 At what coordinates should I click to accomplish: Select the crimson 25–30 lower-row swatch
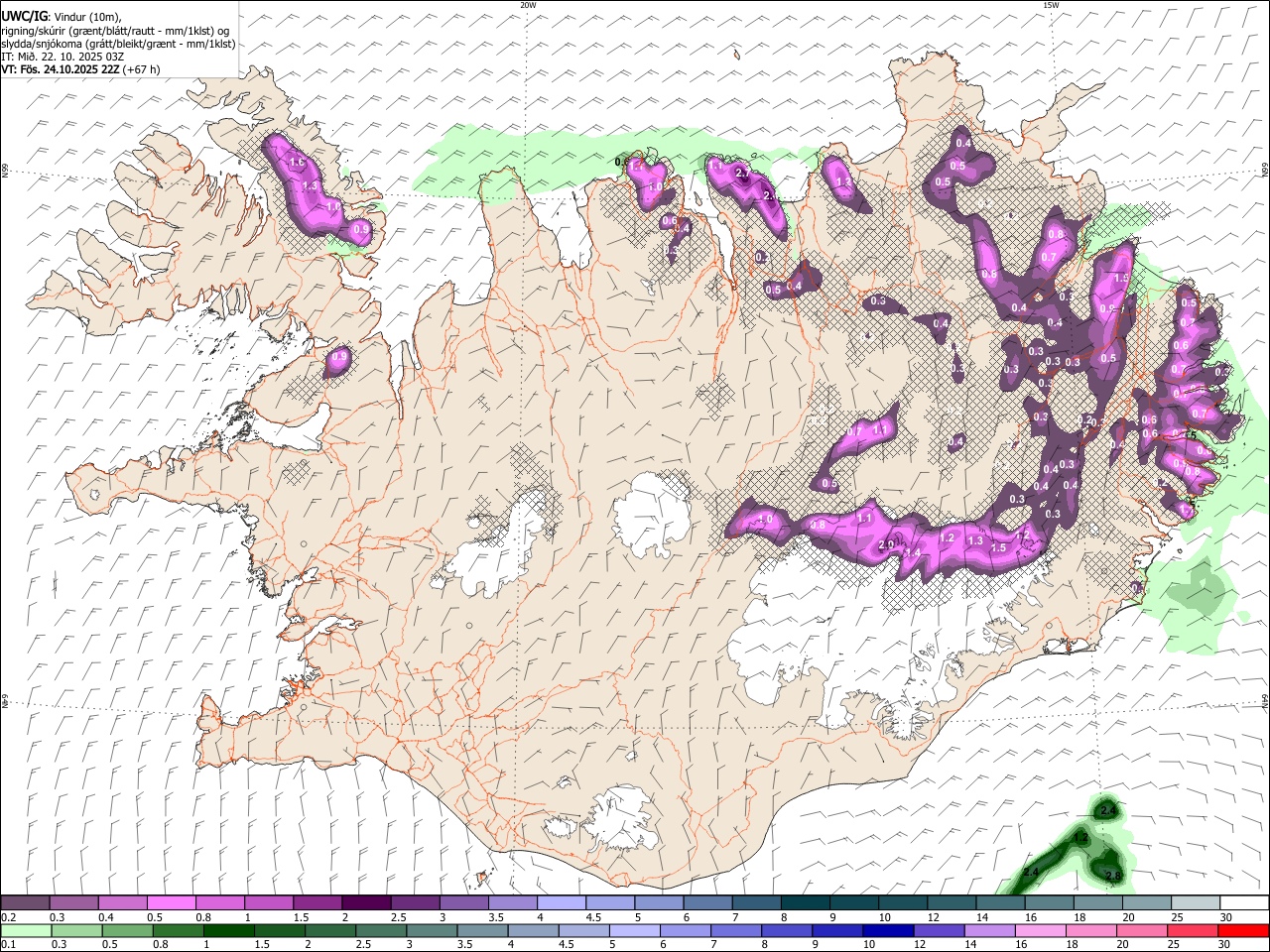(1192, 931)
